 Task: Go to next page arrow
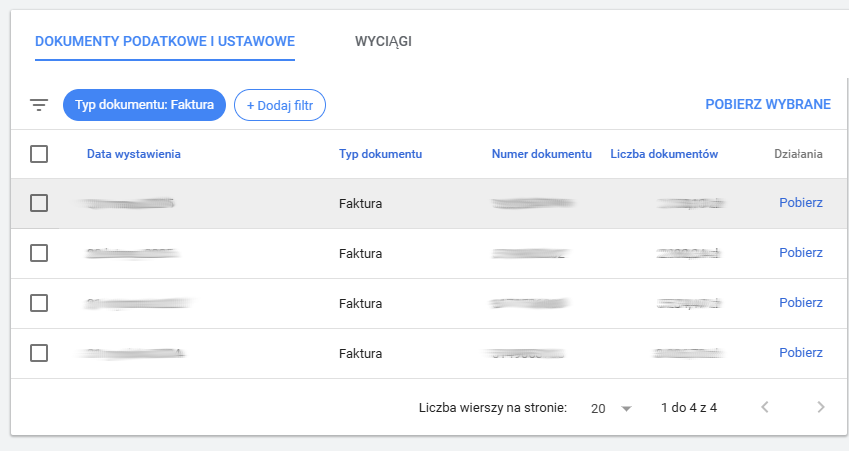(821, 407)
